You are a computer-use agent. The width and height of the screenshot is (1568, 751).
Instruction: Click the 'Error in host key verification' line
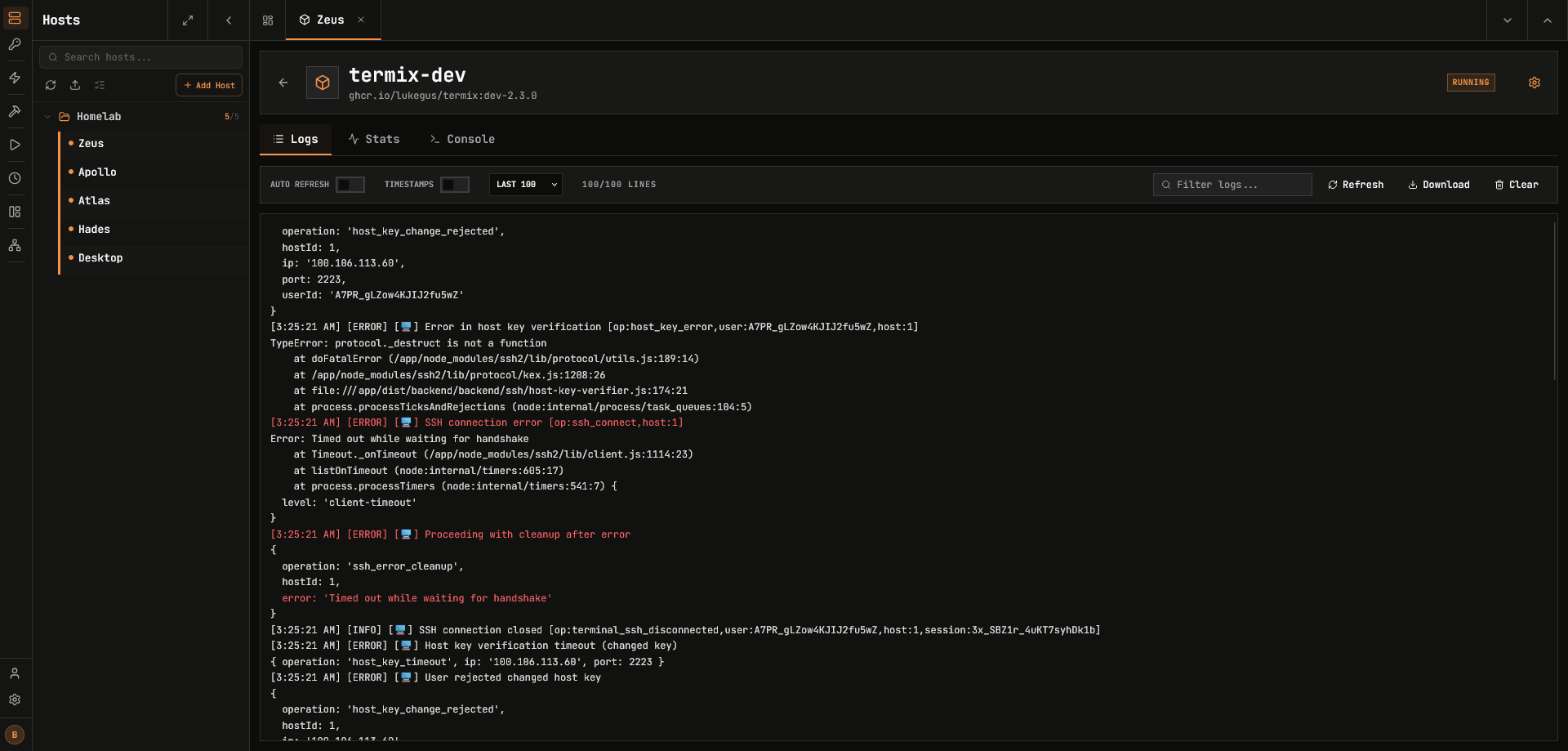[x=595, y=327]
